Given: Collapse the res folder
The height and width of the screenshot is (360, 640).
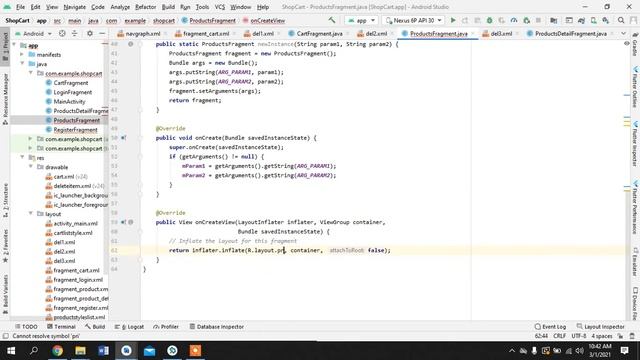Looking at the screenshot, I should [22, 158].
